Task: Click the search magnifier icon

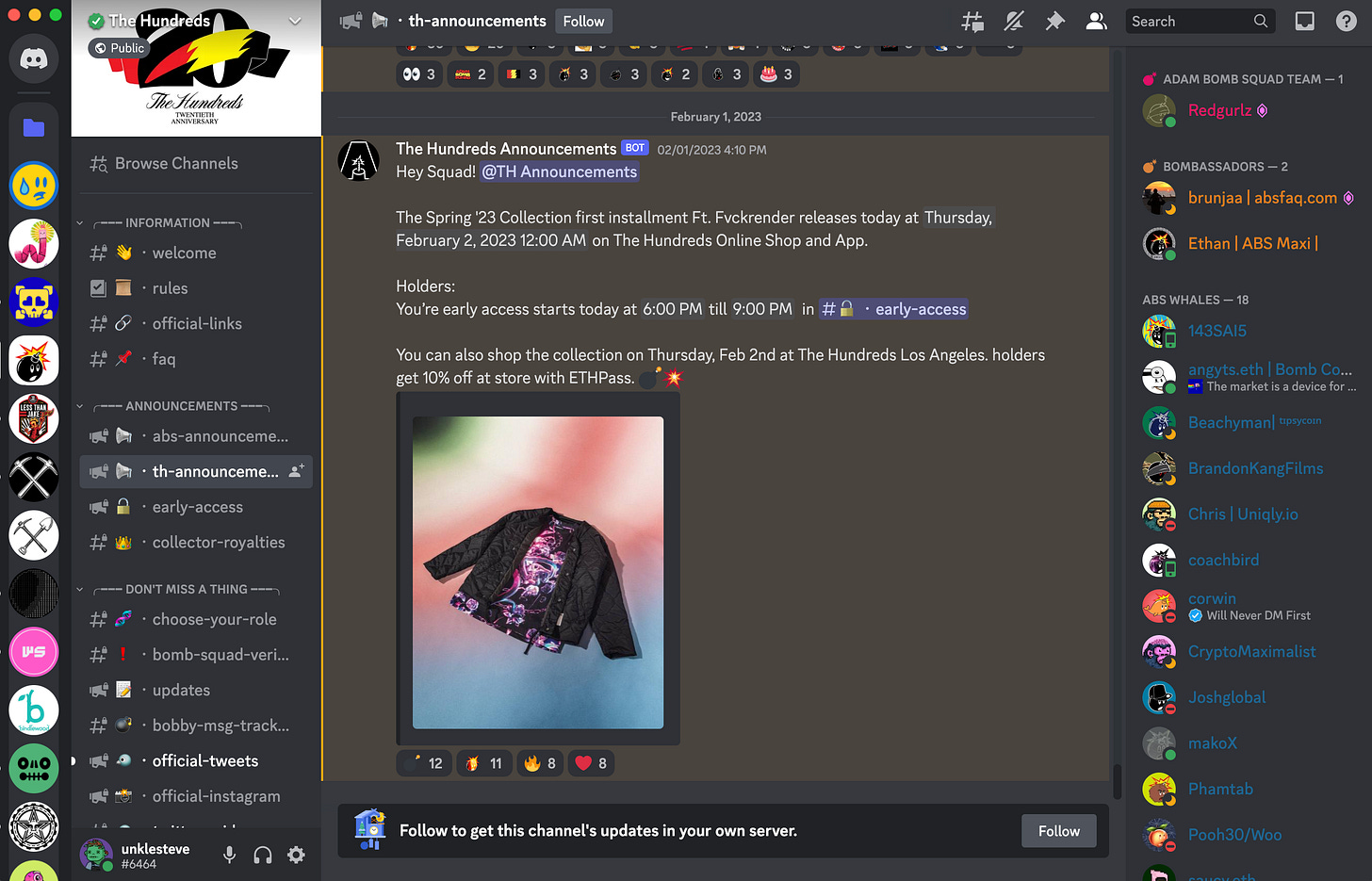Action: (1261, 21)
